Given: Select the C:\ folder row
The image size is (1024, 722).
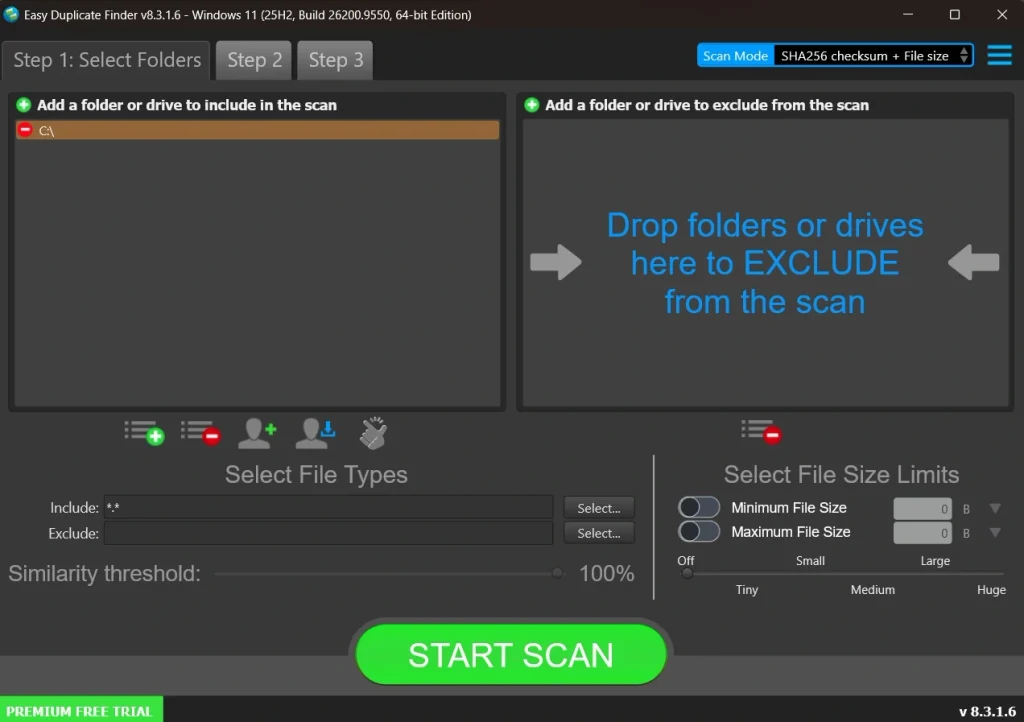Looking at the screenshot, I should [x=257, y=130].
